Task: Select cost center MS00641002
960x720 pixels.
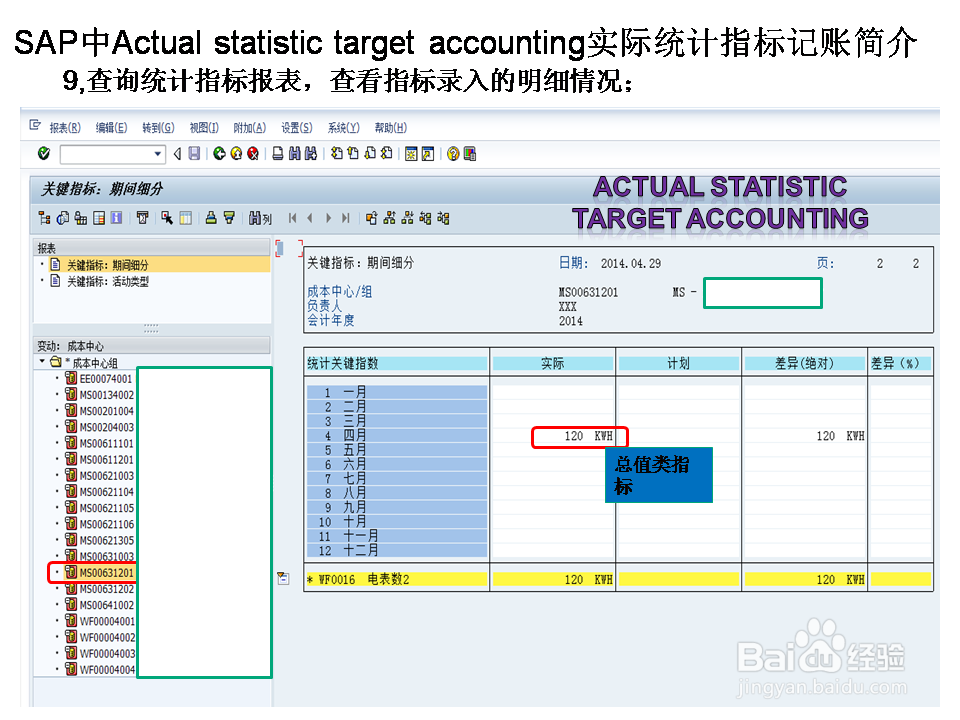Action: point(107,606)
